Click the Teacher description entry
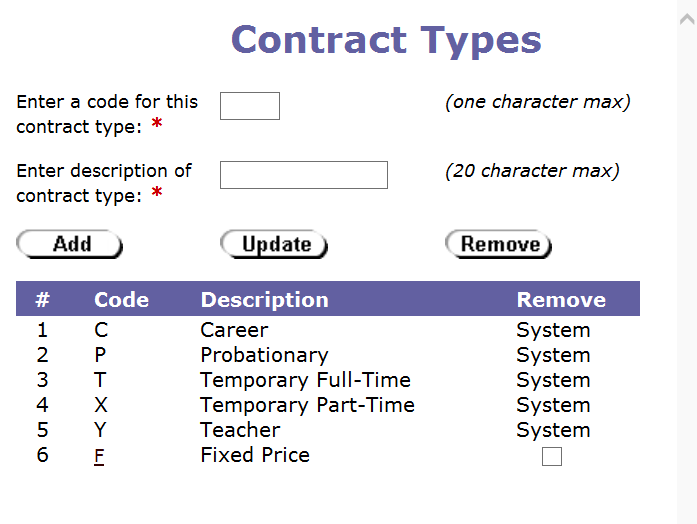Screen dimensions: 697x524 [x=240, y=430]
